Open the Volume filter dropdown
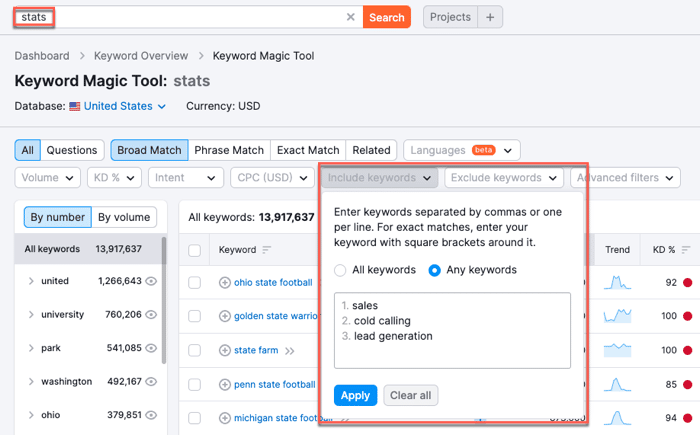The image size is (700, 435). pyautogui.click(x=47, y=178)
